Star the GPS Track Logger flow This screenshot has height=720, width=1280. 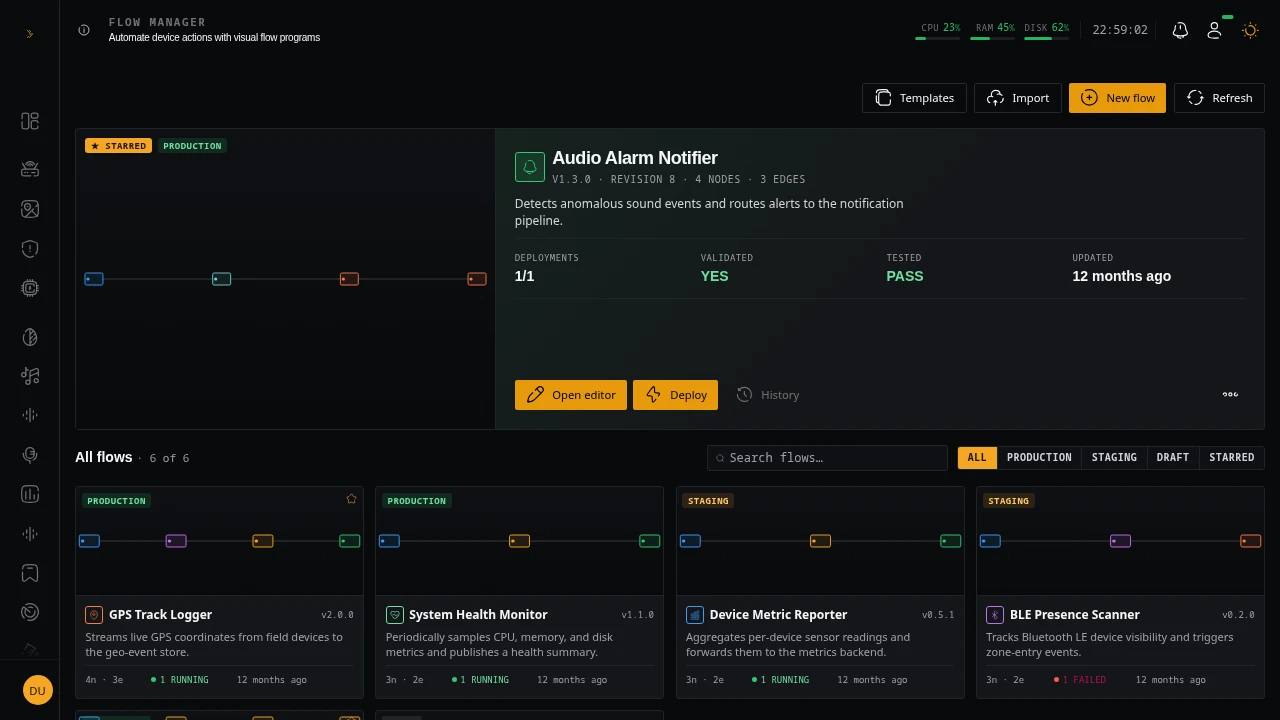pos(351,499)
